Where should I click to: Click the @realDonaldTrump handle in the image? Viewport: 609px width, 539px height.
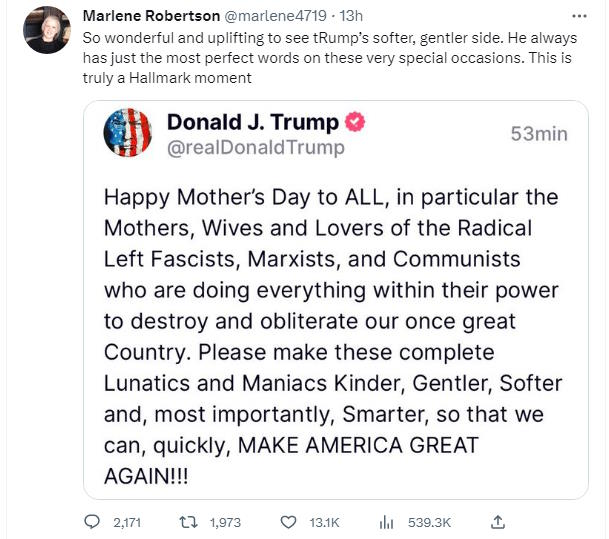click(x=255, y=148)
